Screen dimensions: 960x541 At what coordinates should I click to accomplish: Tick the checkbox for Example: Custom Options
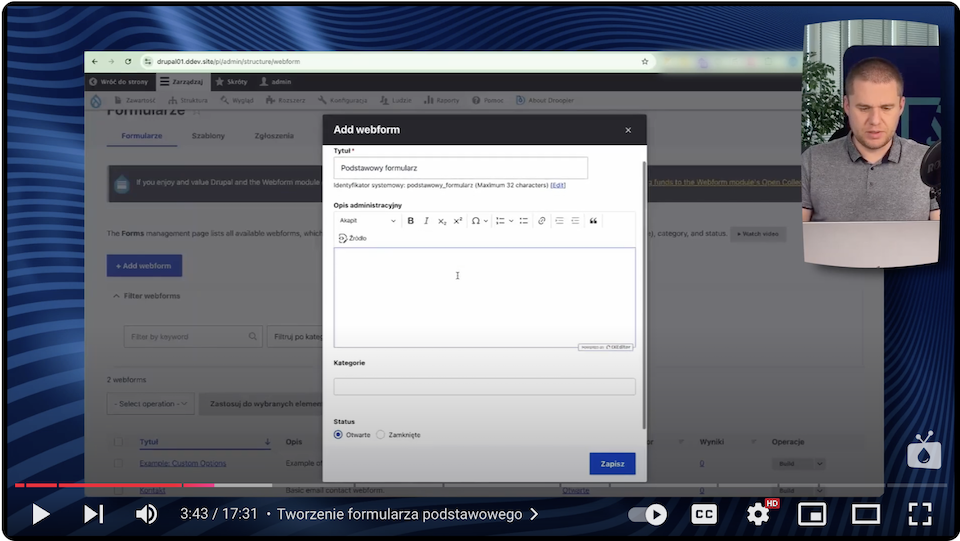point(118,463)
